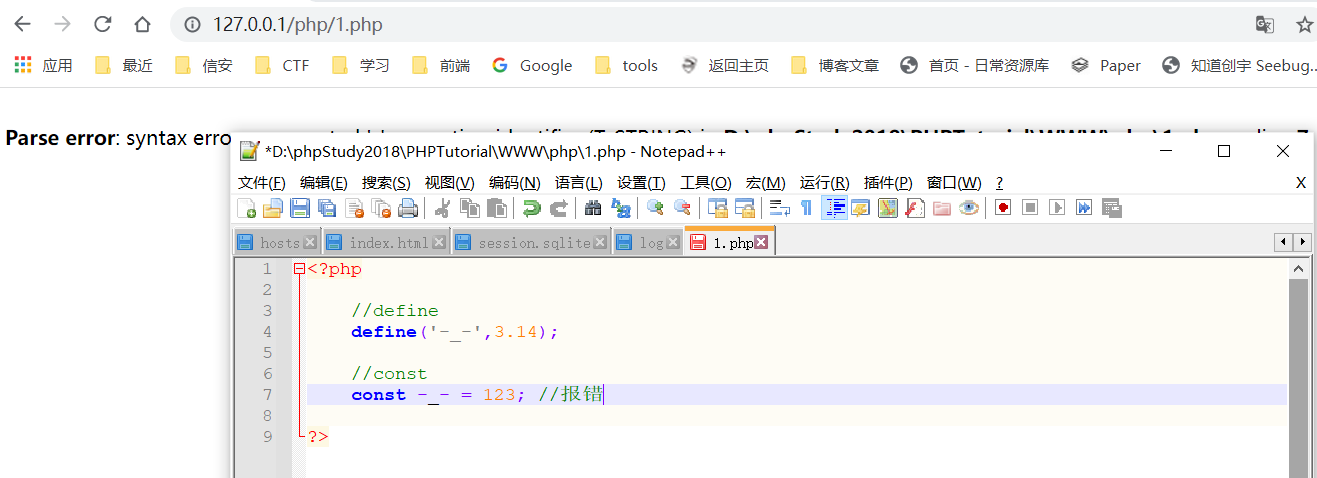The image size is (1317, 478).
Task: Click the Close All toolbar icon
Action: (381, 207)
